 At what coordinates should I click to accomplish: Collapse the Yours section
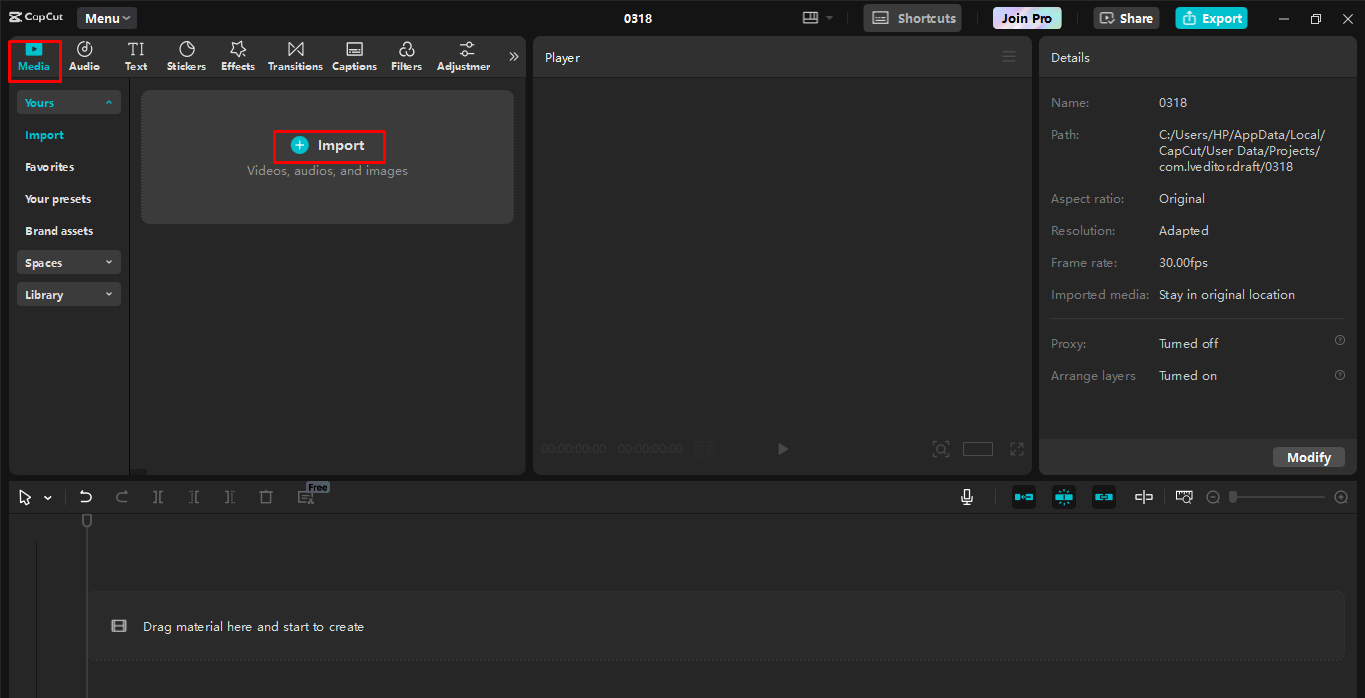(69, 102)
